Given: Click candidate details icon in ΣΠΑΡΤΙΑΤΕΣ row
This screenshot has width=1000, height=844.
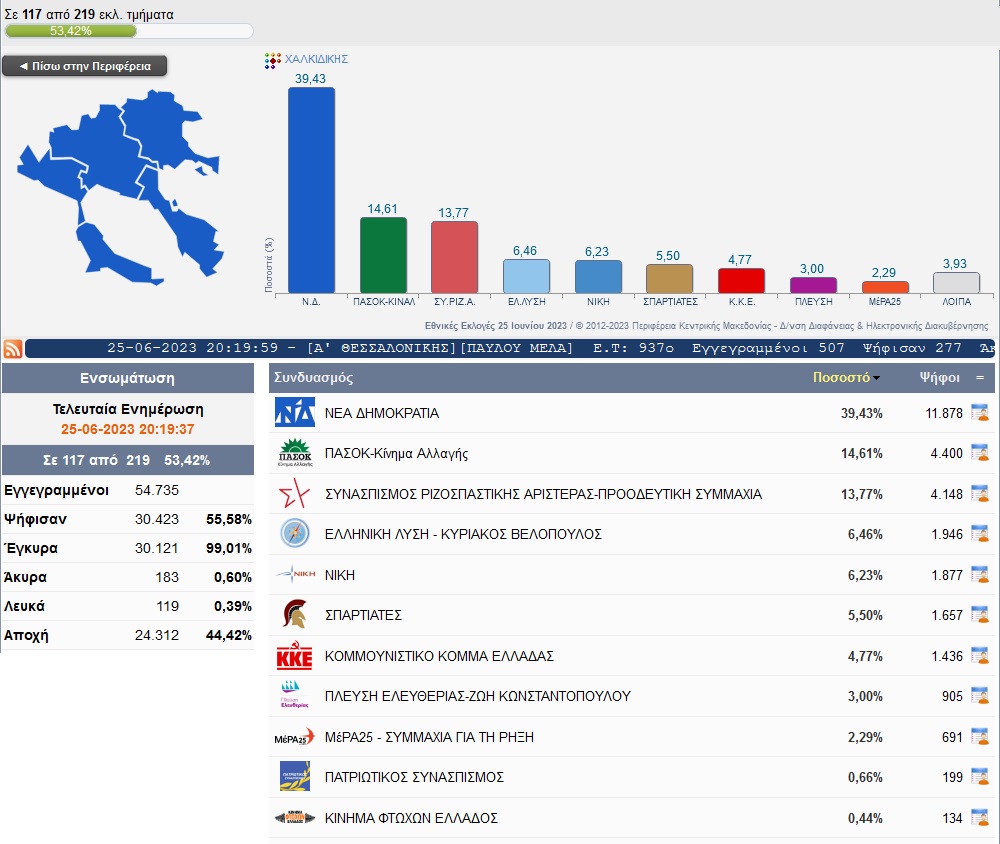Looking at the screenshot, I should (979, 615).
